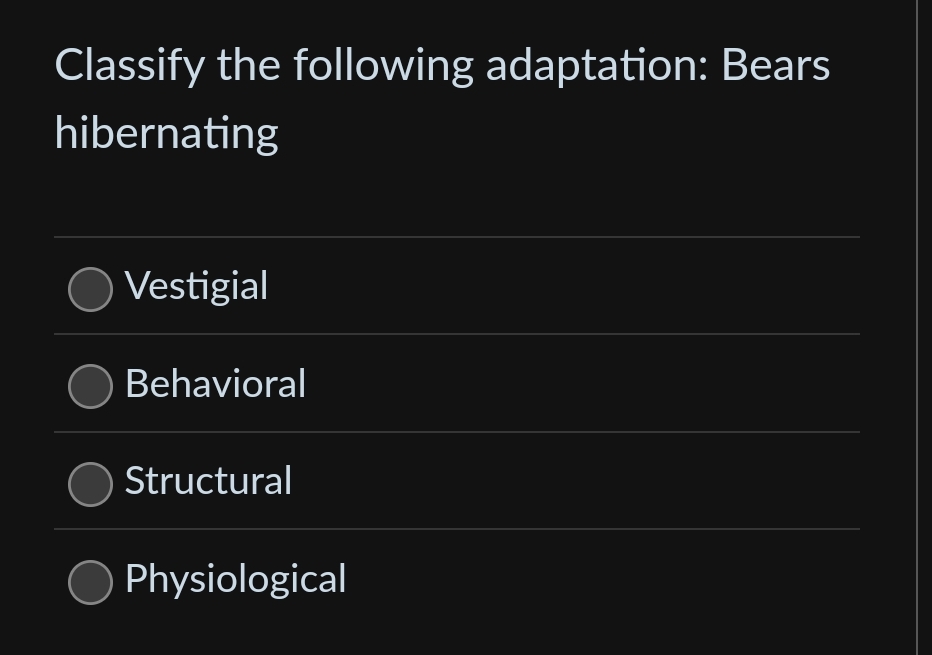Click the Physiological answer label
The image size is (932, 655).
(x=235, y=580)
